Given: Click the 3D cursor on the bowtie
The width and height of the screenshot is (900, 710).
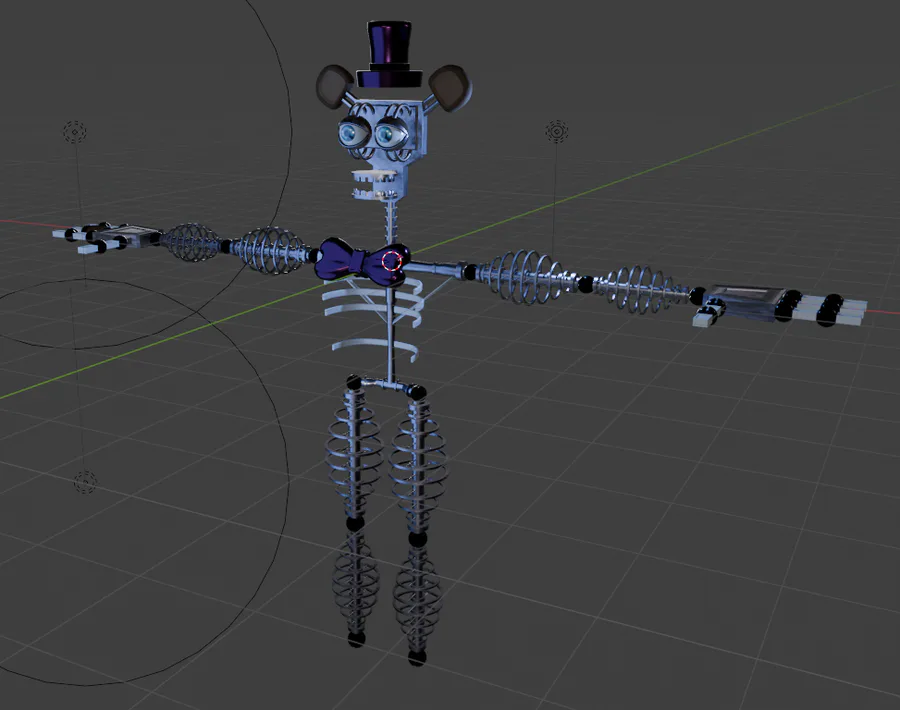Looking at the screenshot, I should pyautogui.click(x=393, y=261).
